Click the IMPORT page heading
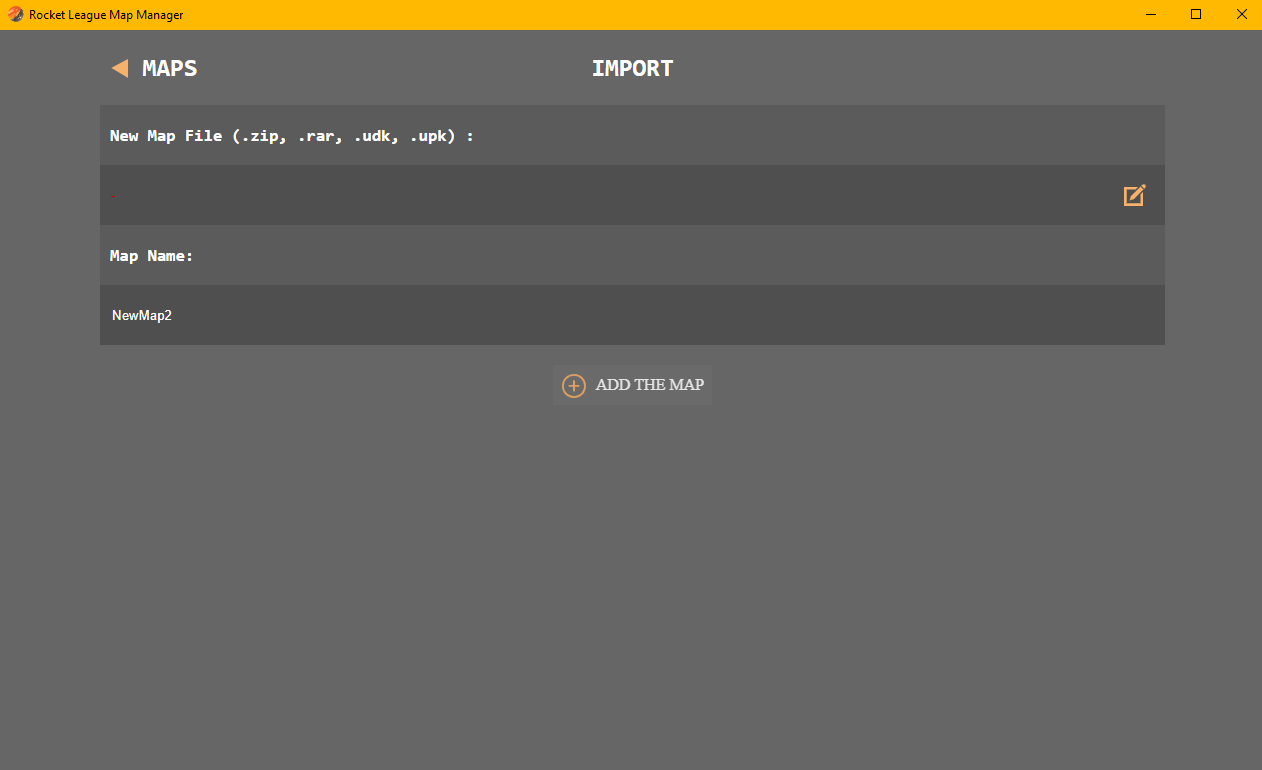1262x770 pixels. point(632,68)
